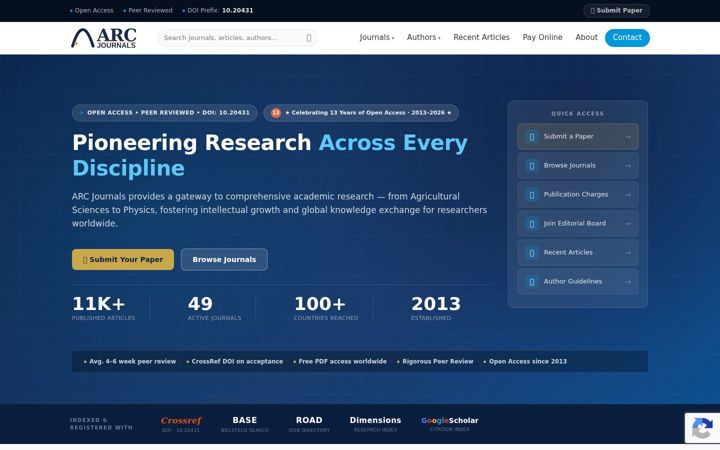The height and width of the screenshot is (450, 720).
Task: Open Join Editorial Board quick access link
Action: coord(578,224)
